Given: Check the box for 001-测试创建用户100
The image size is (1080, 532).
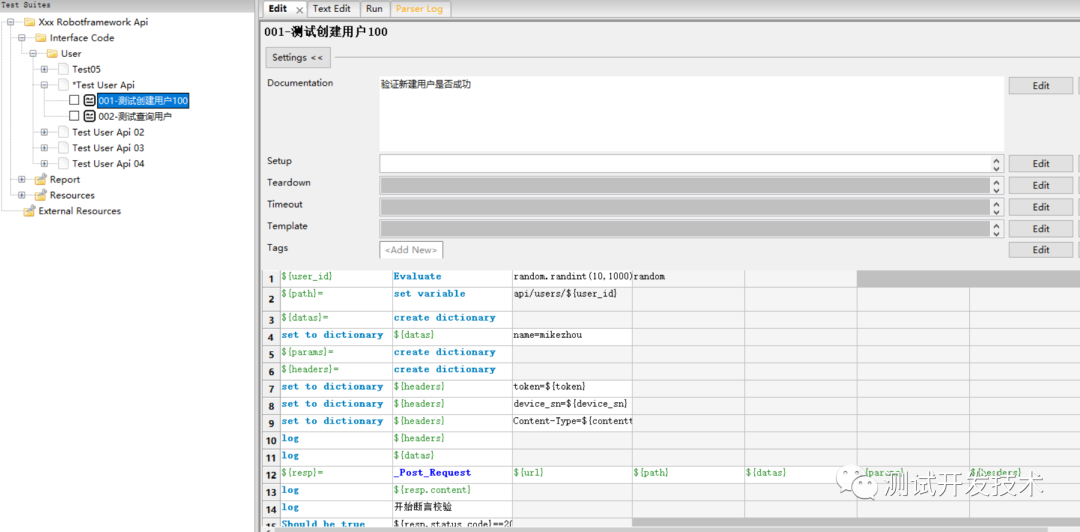Looking at the screenshot, I should pyautogui.click(x=74, y=101).
